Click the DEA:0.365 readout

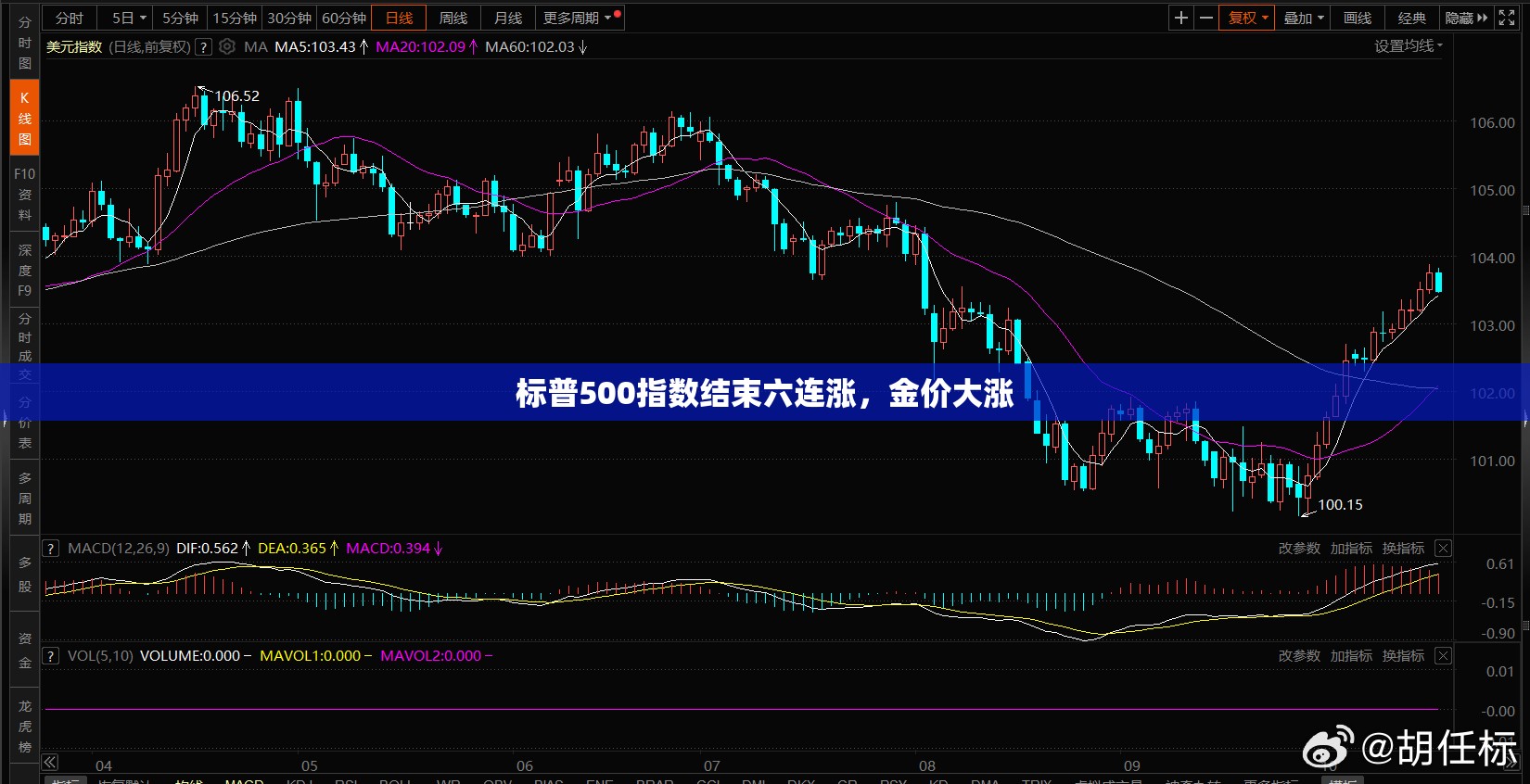click(x=292, y=549)
